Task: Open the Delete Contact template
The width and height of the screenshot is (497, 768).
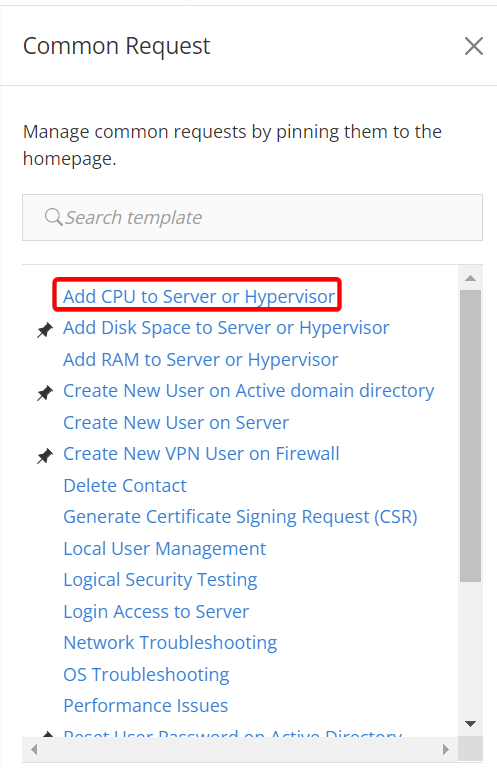Action: 125,485
